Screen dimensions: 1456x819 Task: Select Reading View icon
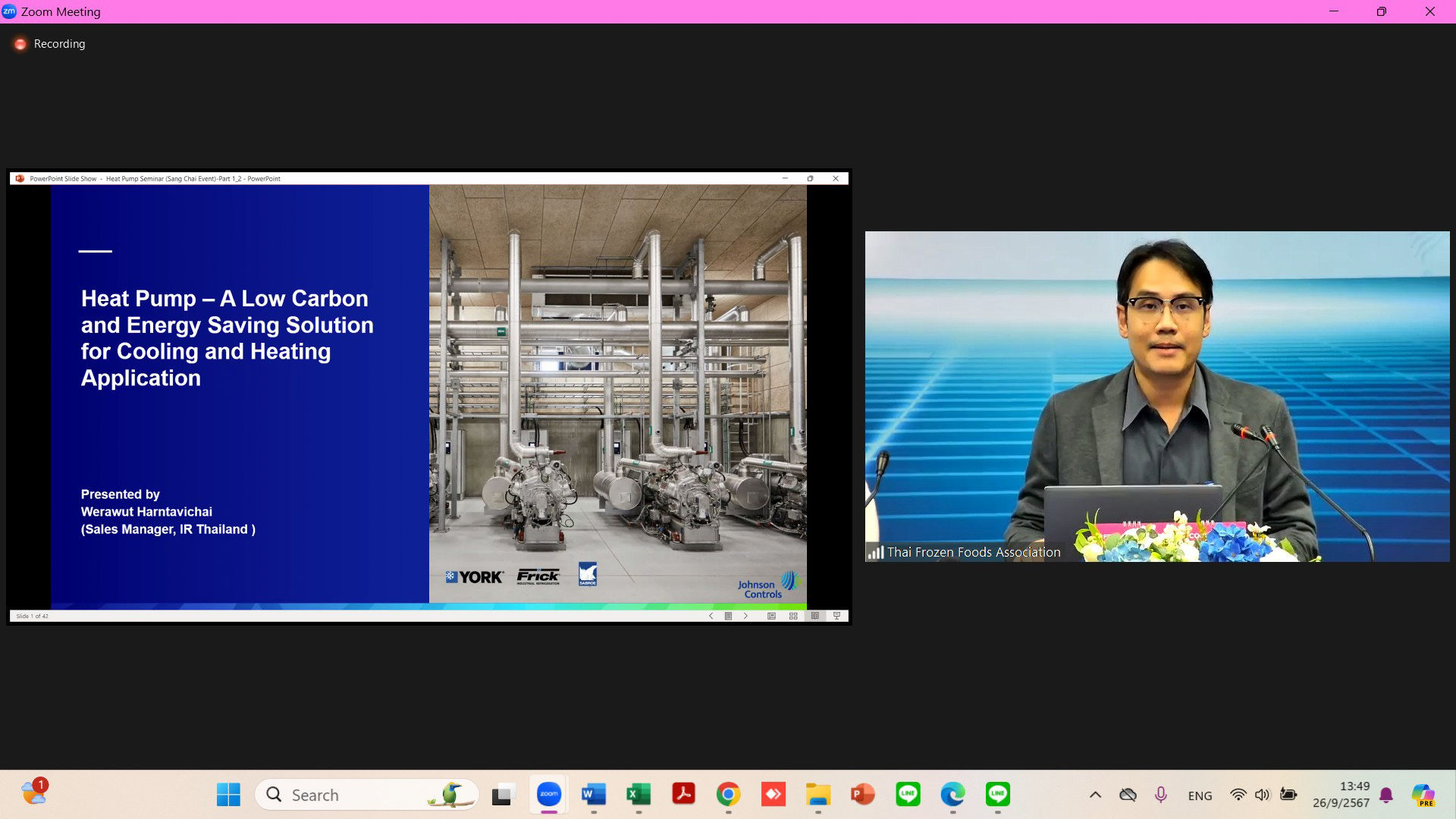click(815, 616)
